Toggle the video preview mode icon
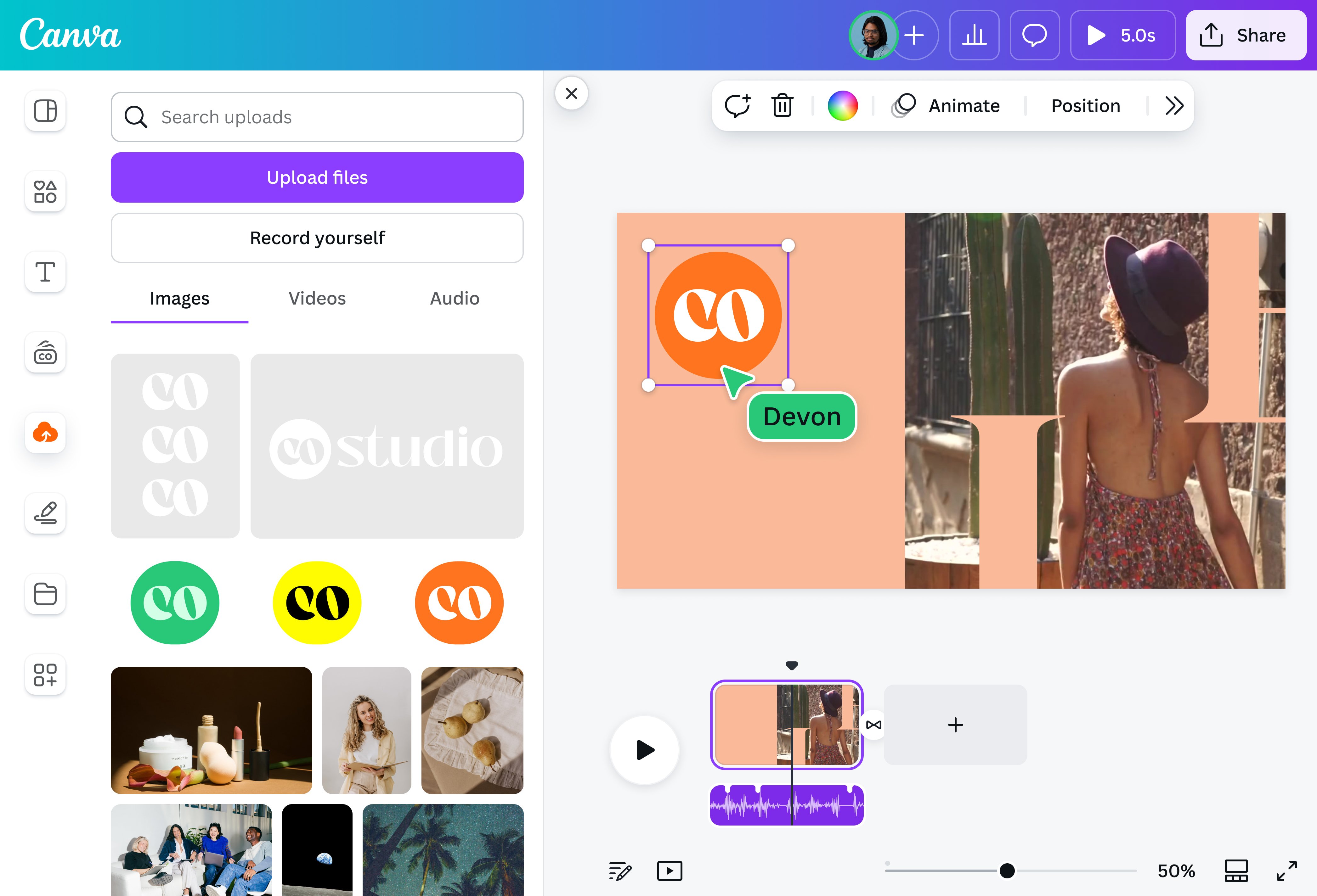Image resolution: width=1317 pixels, height=896 pixels. coord(669,871)
